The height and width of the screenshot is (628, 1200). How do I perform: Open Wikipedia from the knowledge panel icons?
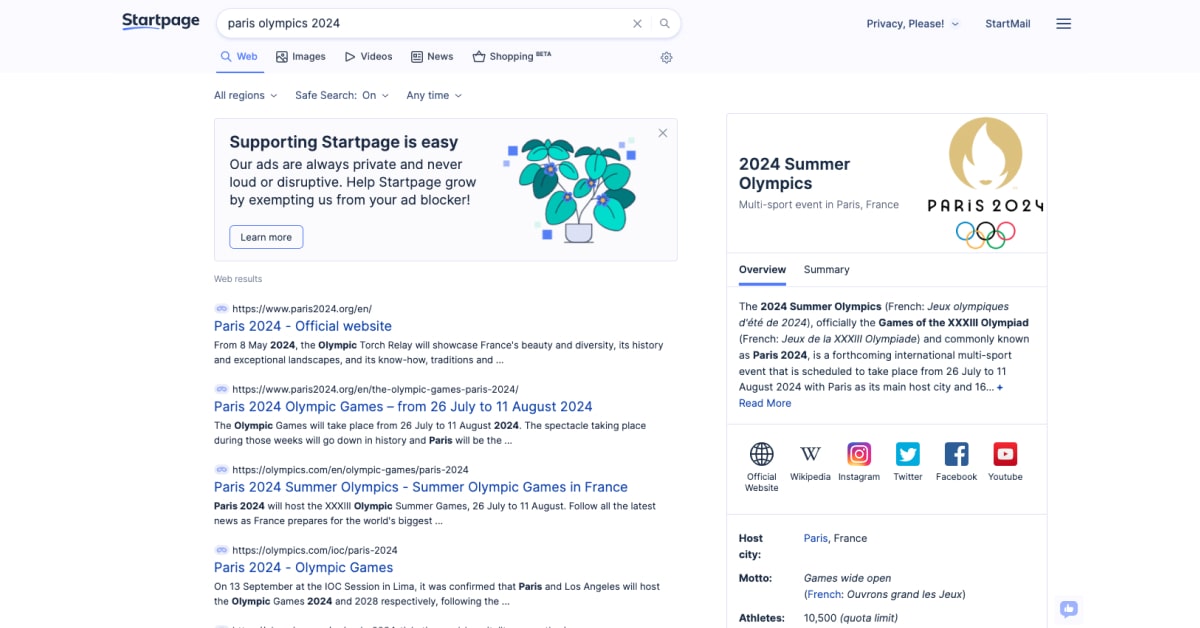pyautogui.click(x=809, y=453)
